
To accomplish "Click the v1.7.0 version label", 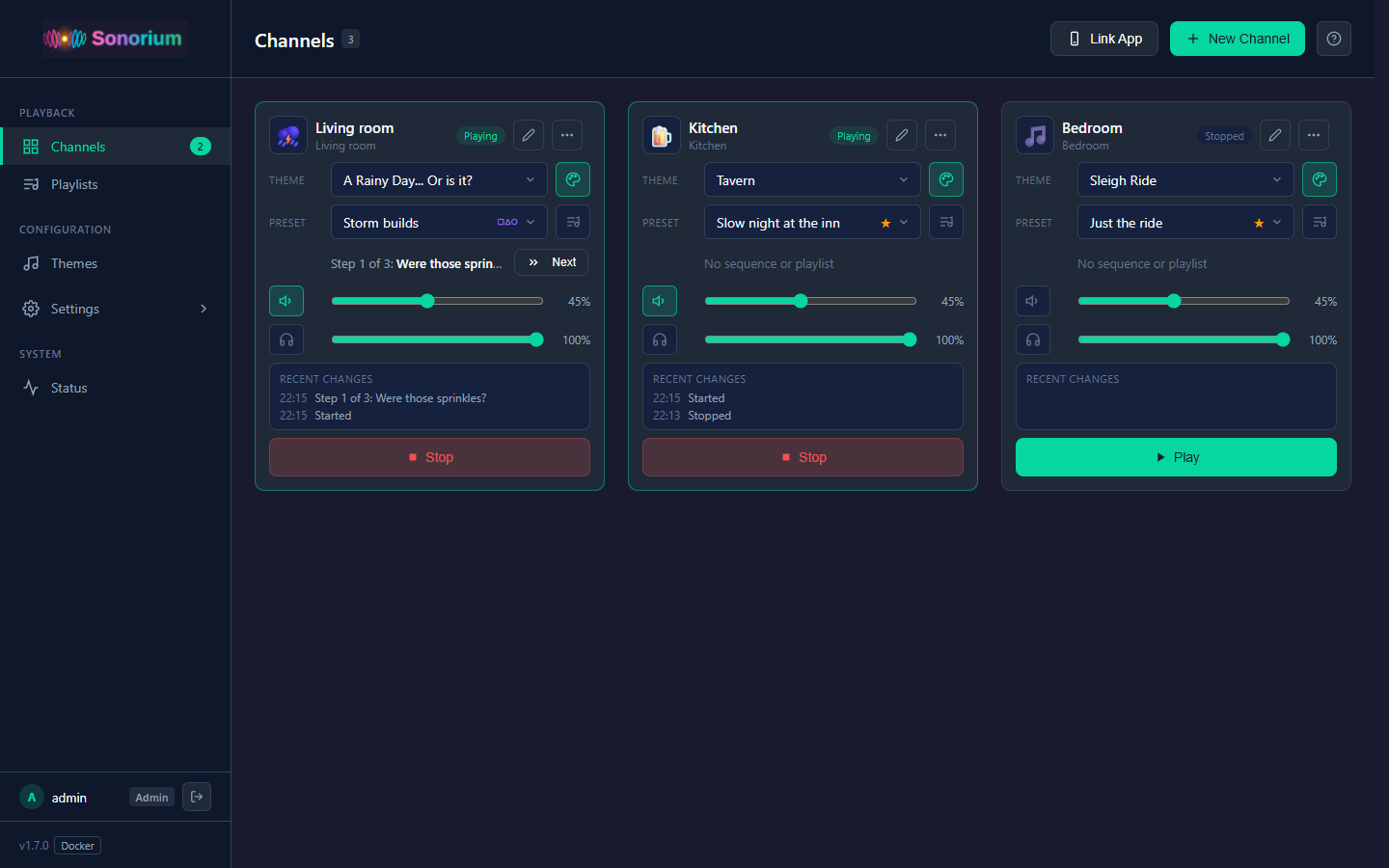I will point(34,846).
